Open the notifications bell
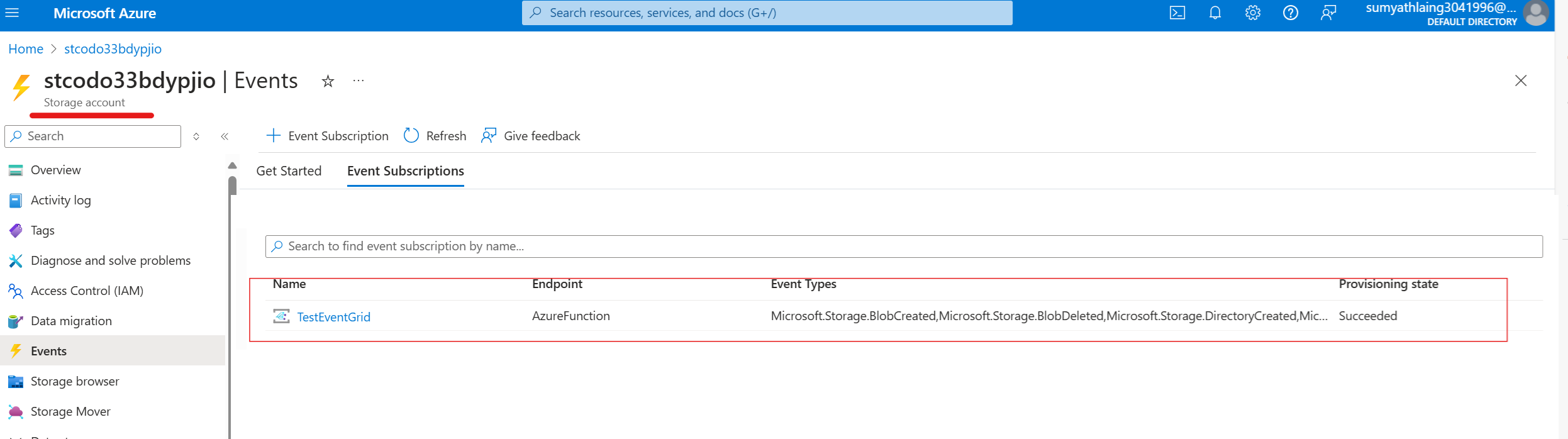This screenshot has height=439, width=1568. [x=1215, y=13]
